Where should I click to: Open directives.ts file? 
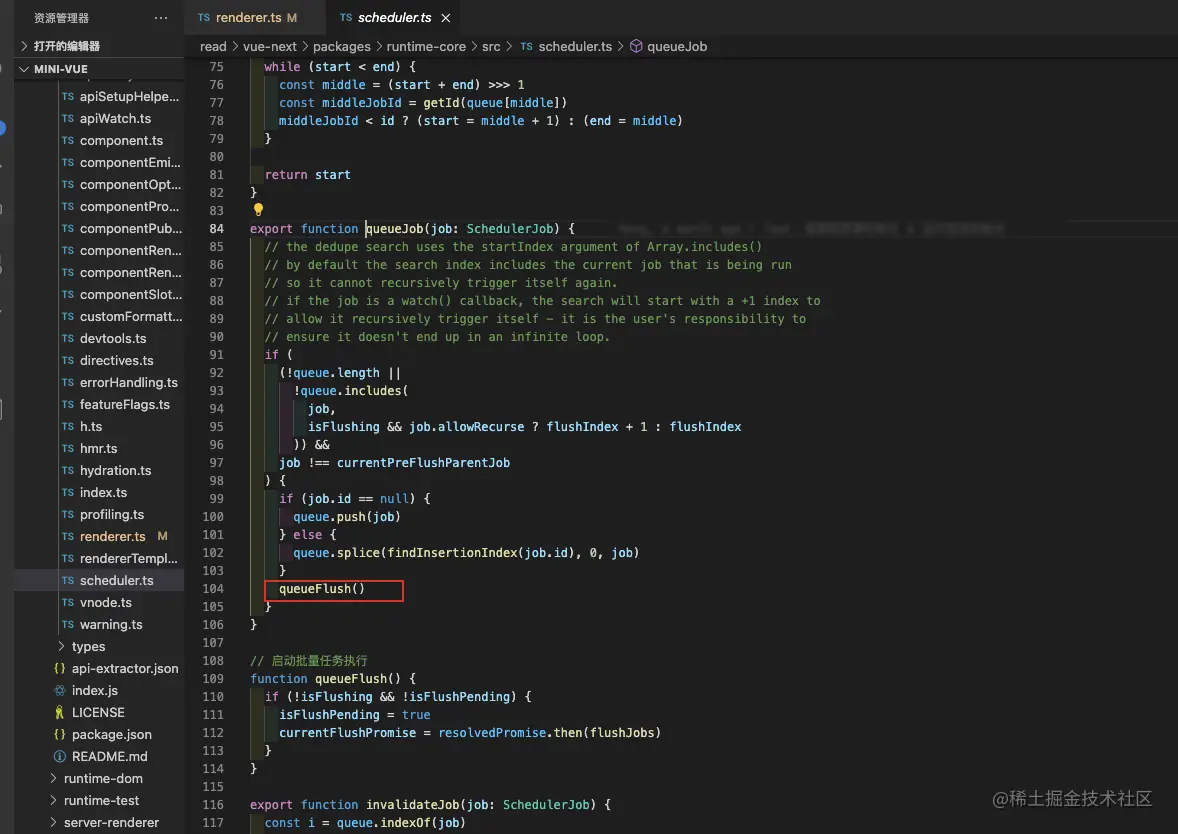click(x=116, y=361)
